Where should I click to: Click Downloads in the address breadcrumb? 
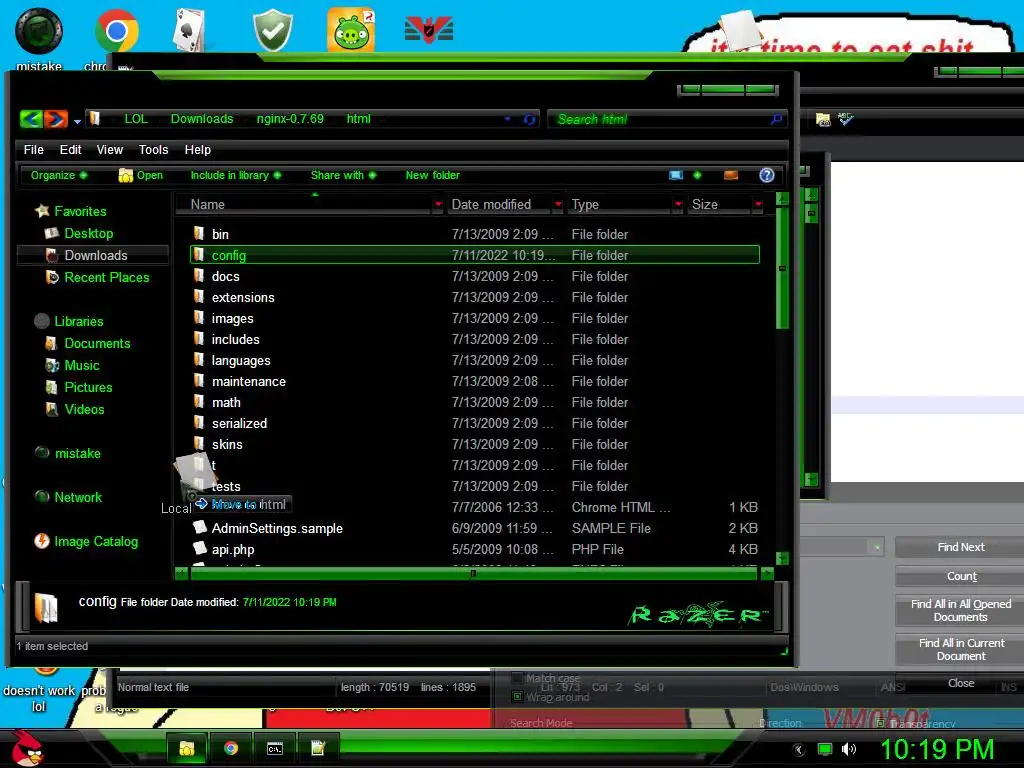click(x=202, y=119)
